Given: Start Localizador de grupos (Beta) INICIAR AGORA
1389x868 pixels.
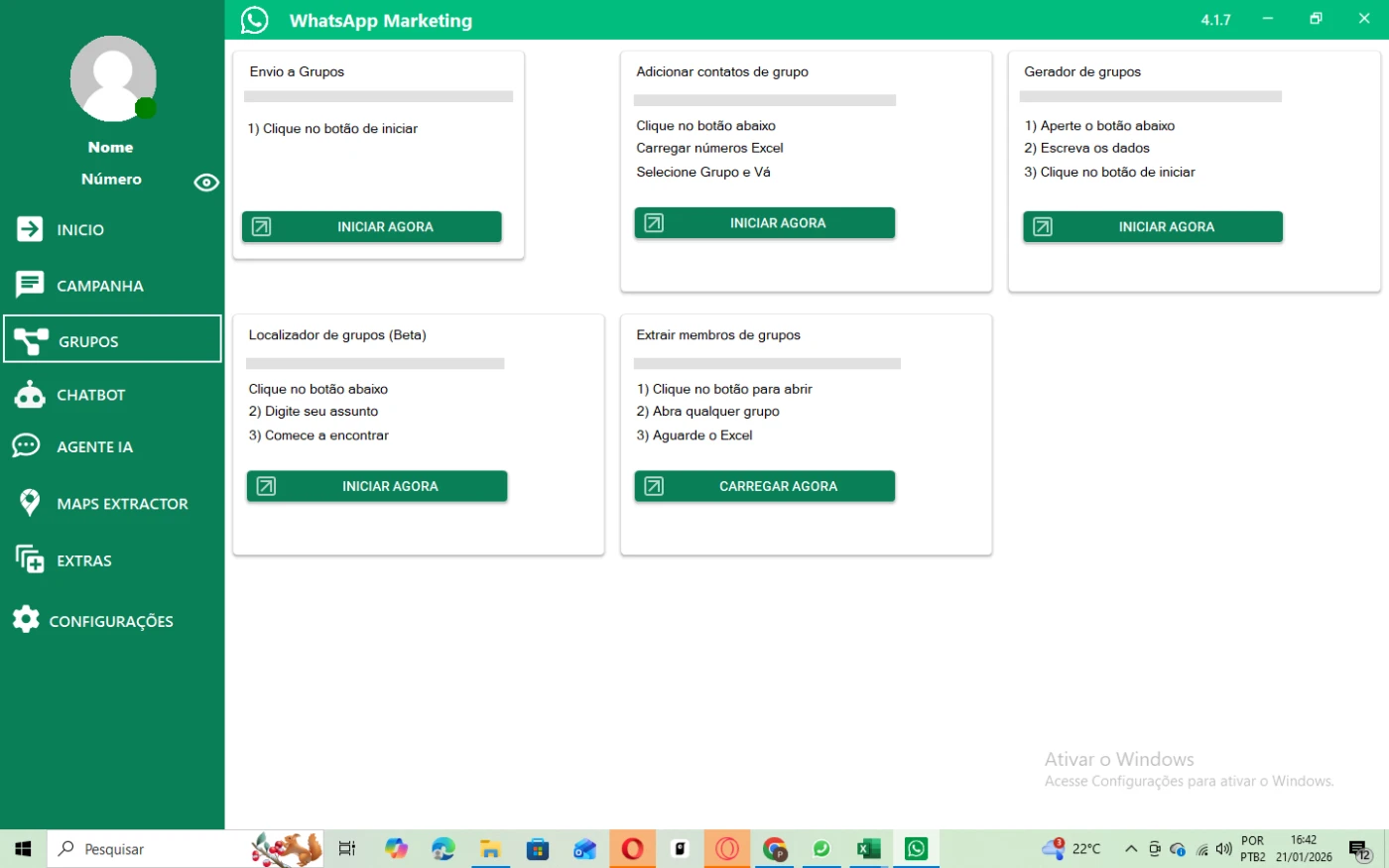Looking at the screenshot, I should tap(377, 486).
